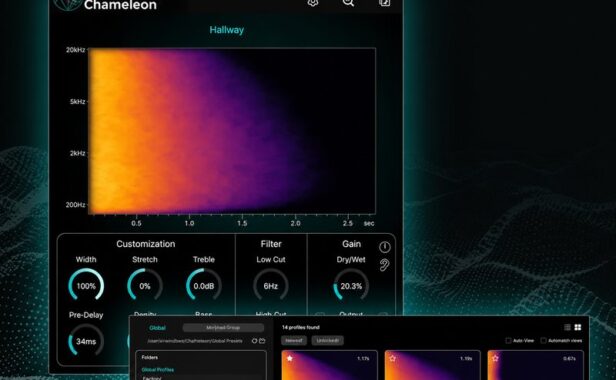This screenshot has width=616, height=380.
Task: Click the Filter section title
Action: click(271, 244)
